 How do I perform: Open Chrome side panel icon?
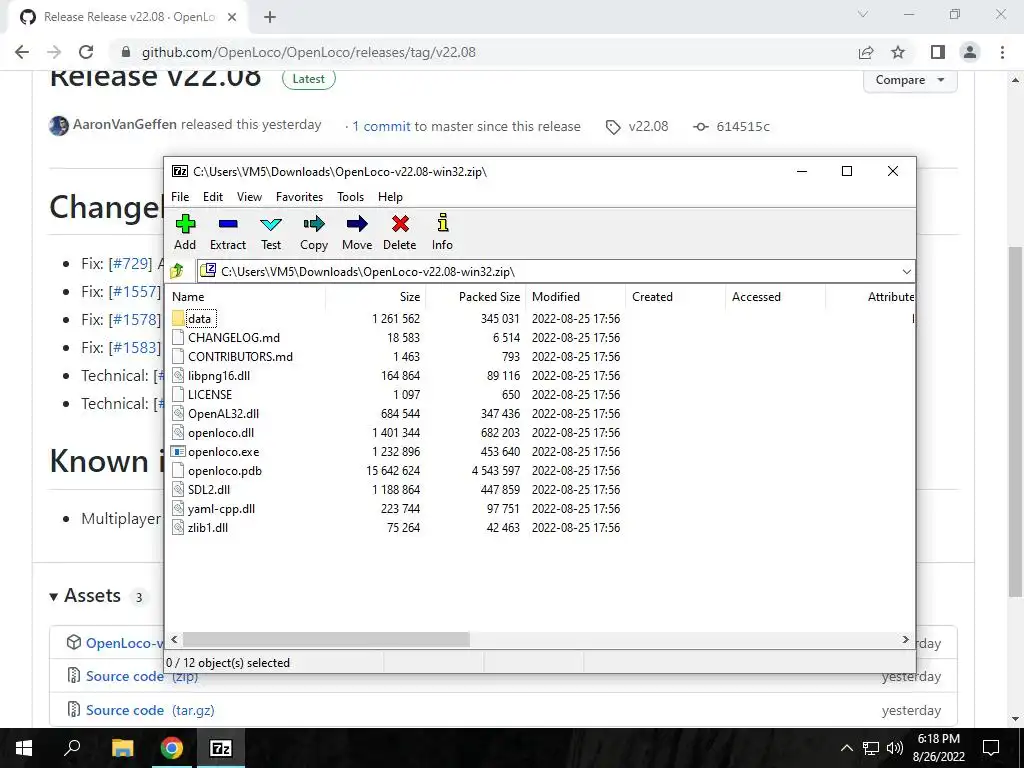(938, 52)
